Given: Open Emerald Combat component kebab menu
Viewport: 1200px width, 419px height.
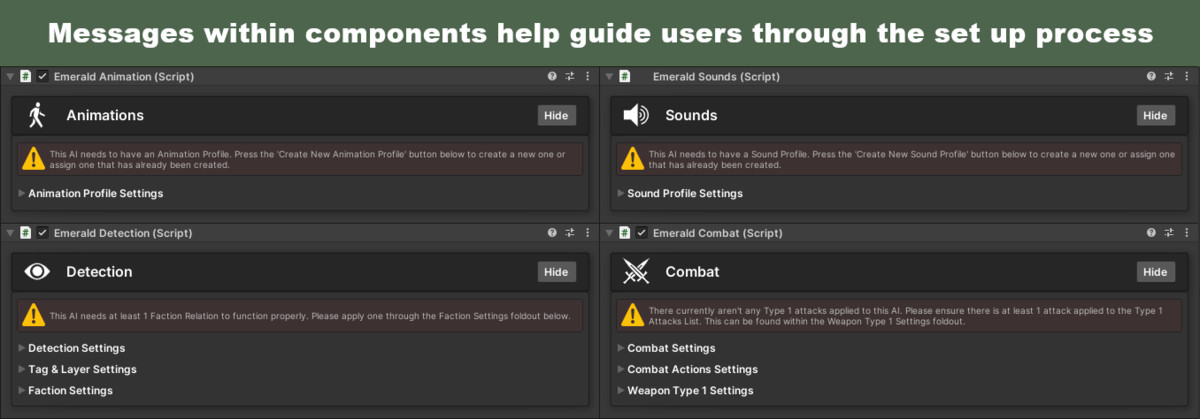Looking at the screenshot, I should 1186,233.
